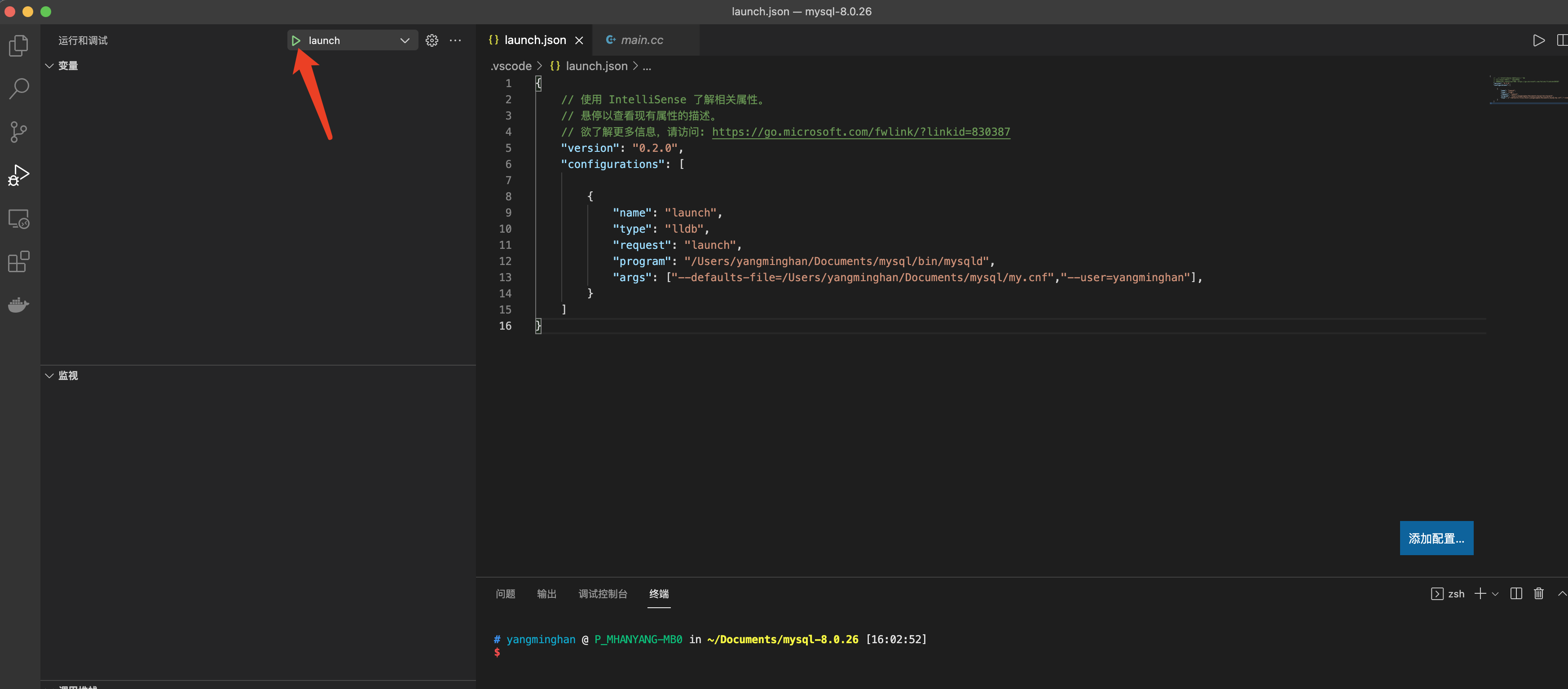Open the new terminal profile dropdown arrow
1568x689 pixels.
click(x=1496, y=593)
